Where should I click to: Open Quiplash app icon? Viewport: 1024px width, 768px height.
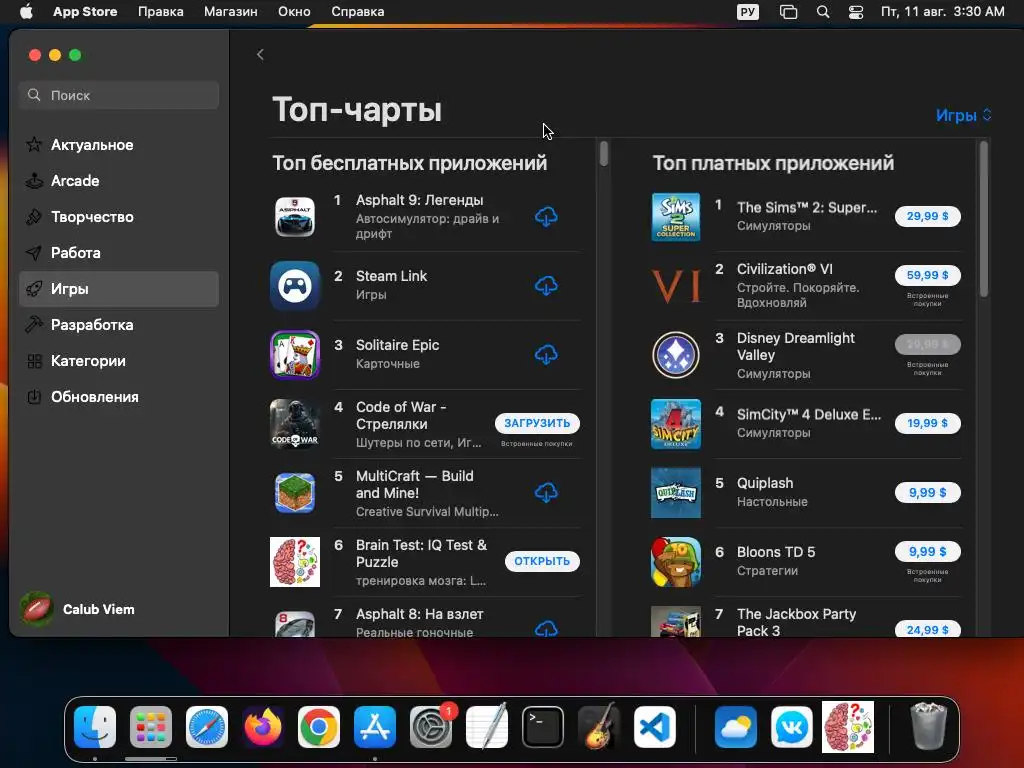[x=676, y=492]
